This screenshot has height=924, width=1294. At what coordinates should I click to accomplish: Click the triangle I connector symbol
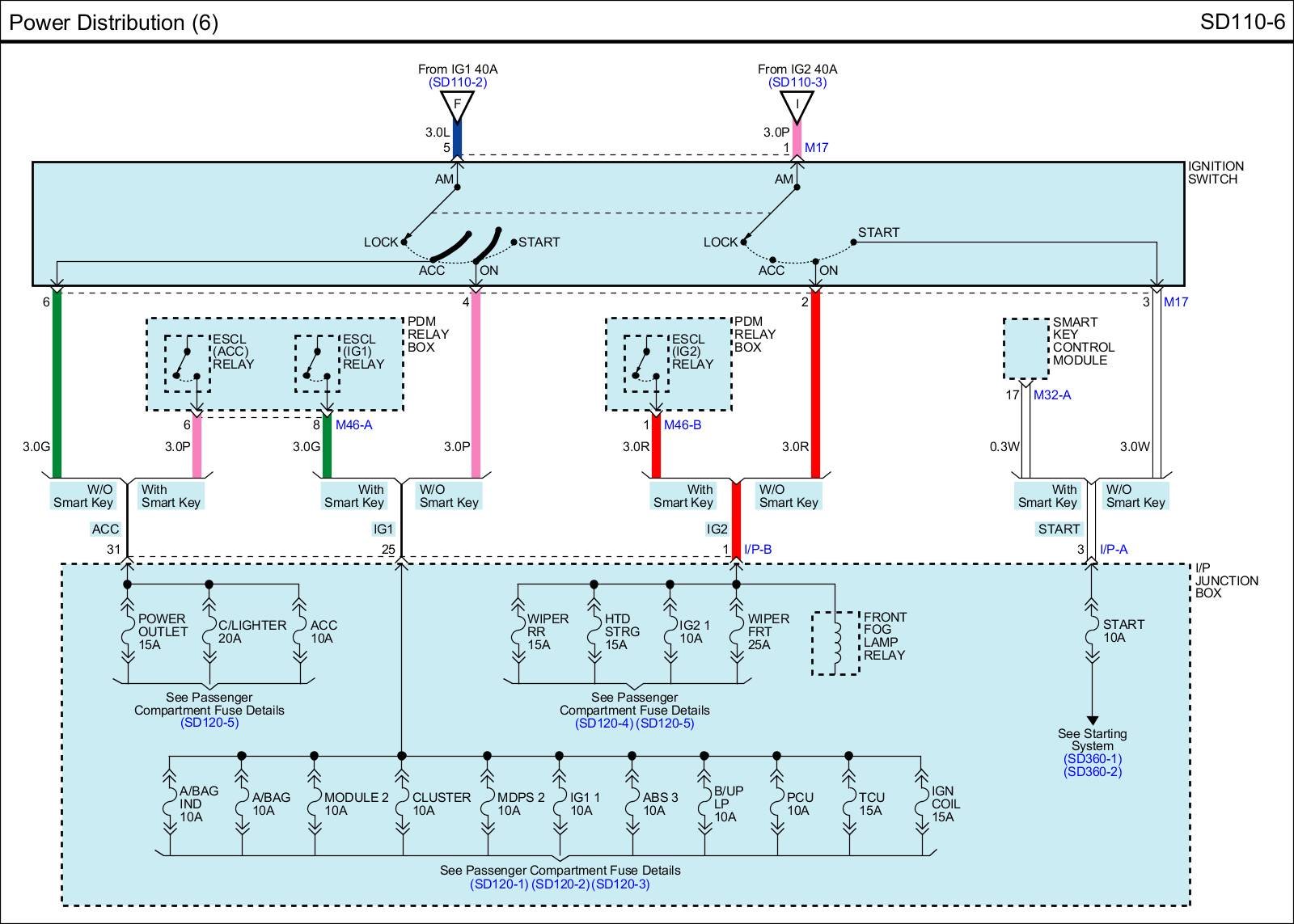click(797, 104)
